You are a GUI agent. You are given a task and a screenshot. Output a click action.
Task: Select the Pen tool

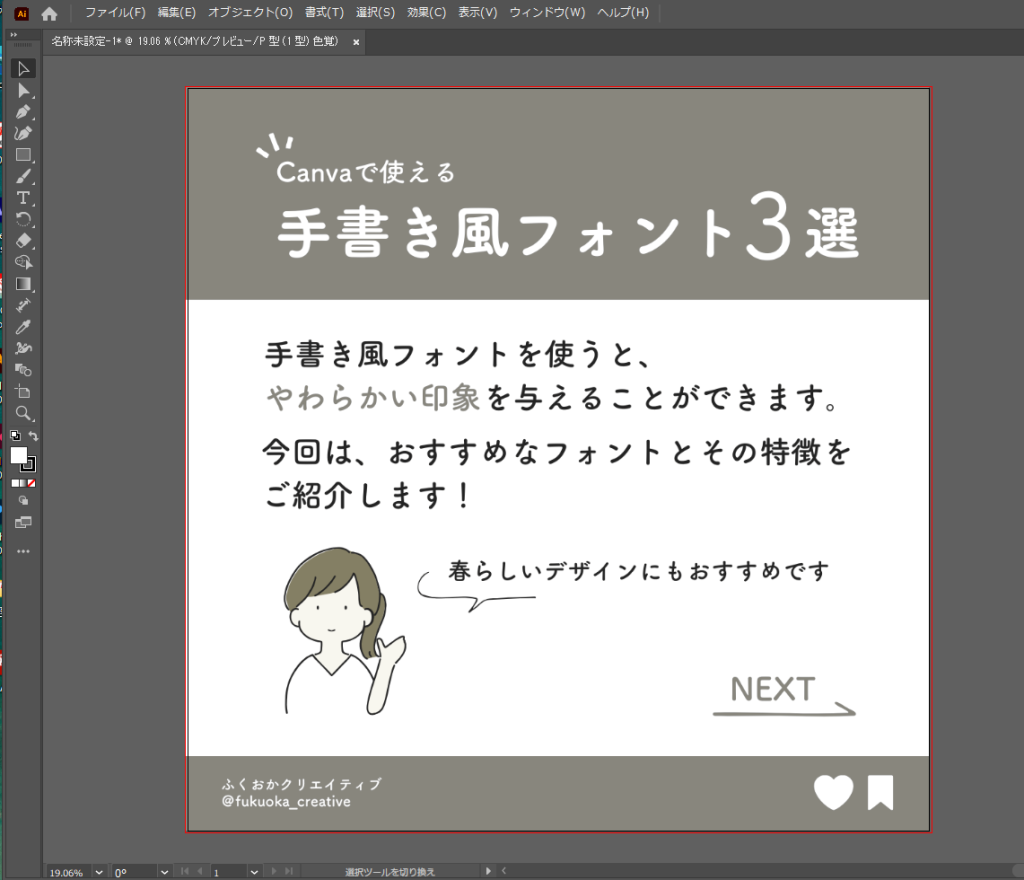click(x=24, y=112)
